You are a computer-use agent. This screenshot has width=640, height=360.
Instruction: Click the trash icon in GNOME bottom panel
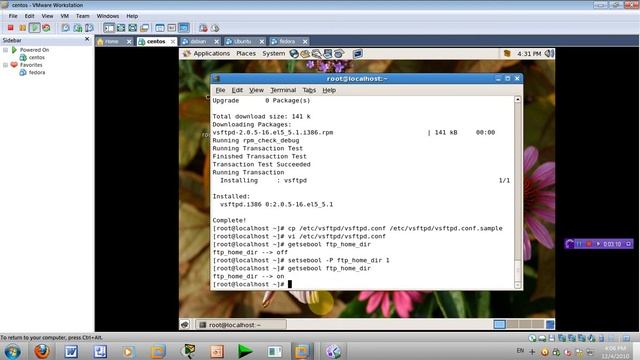pyautogui.click(x=550, y=324)
